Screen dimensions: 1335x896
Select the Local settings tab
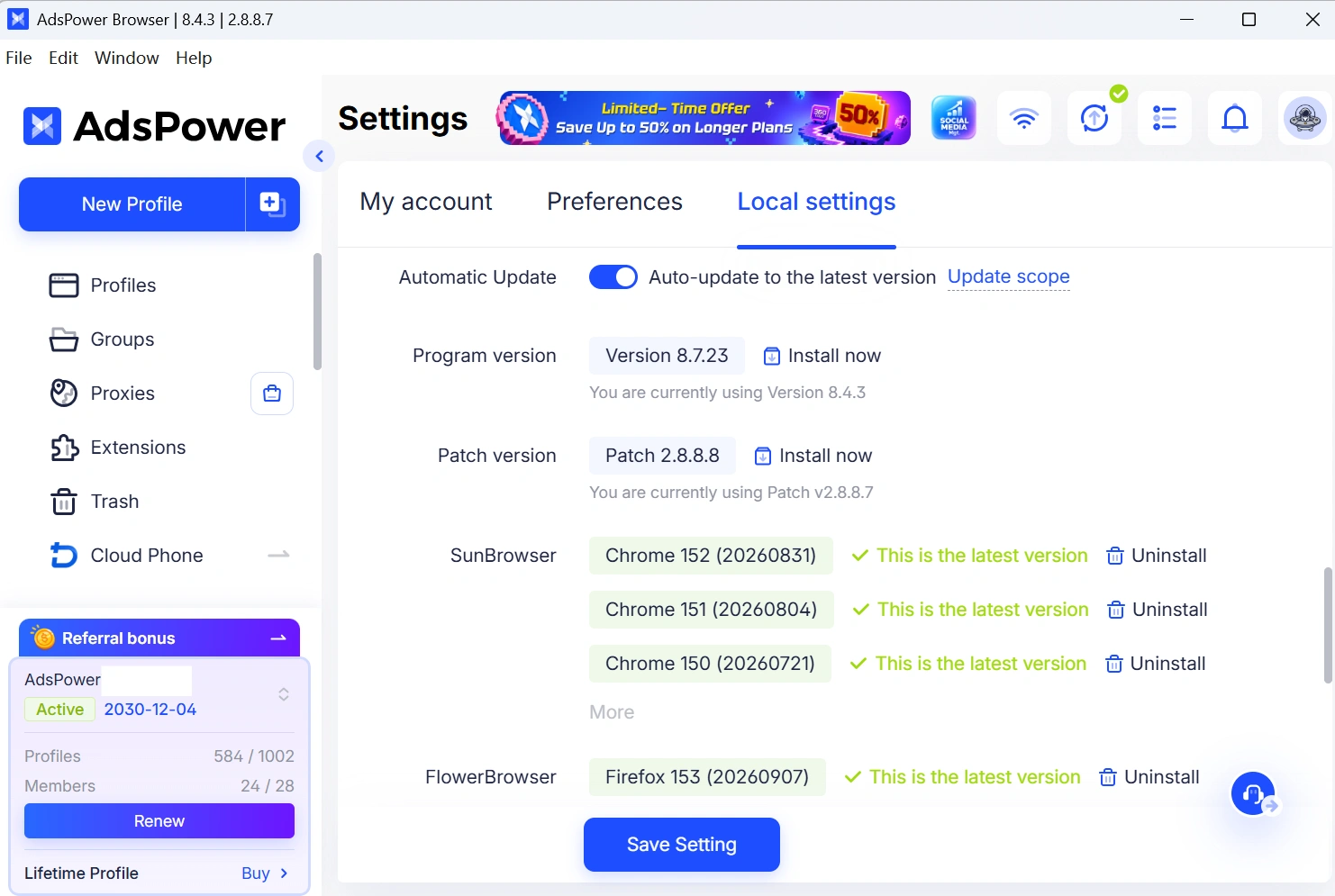pyautogui.click(x=817, y=202)
